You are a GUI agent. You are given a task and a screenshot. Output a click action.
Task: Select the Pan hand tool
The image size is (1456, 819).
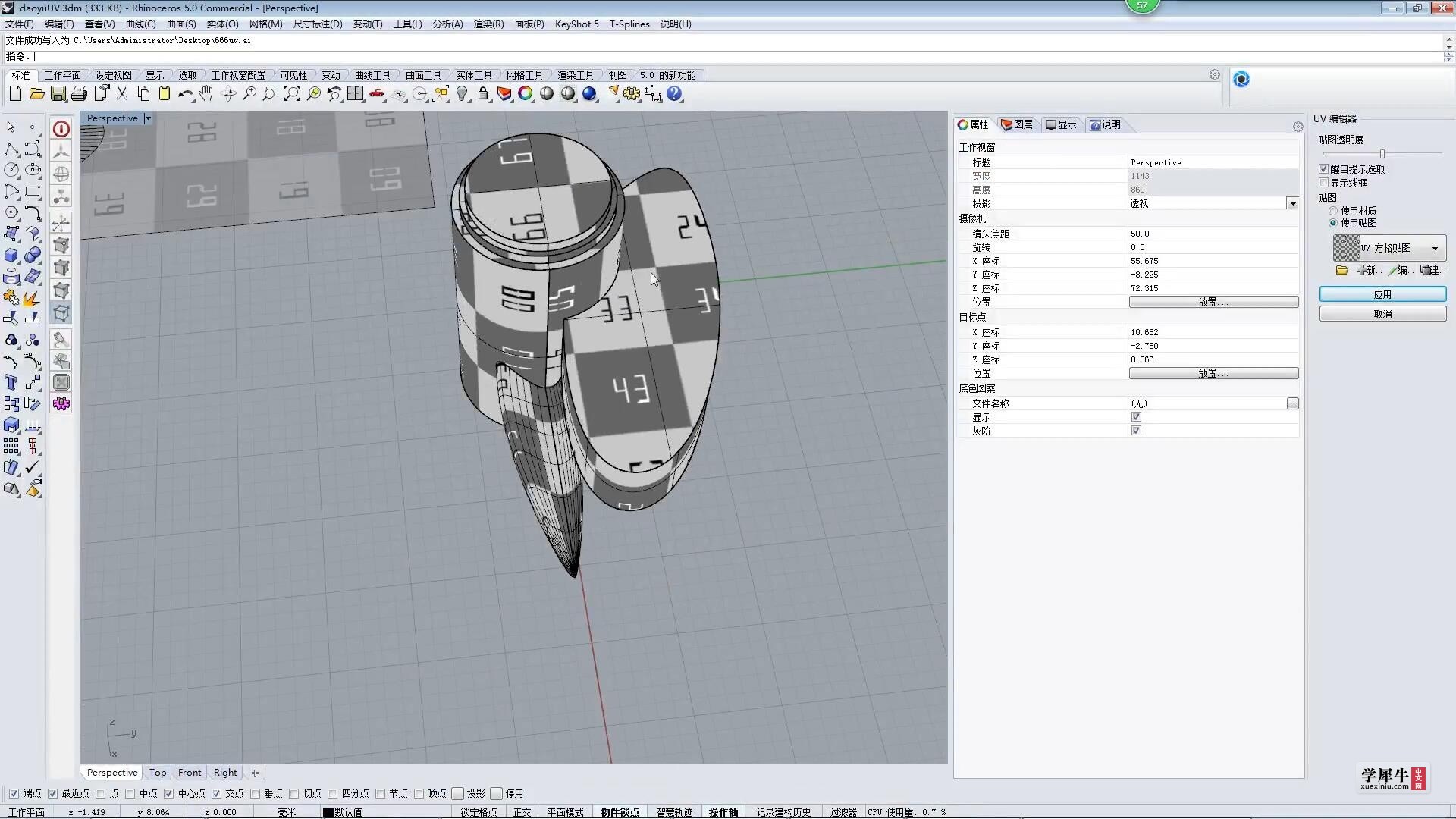(x=206, y=94)
